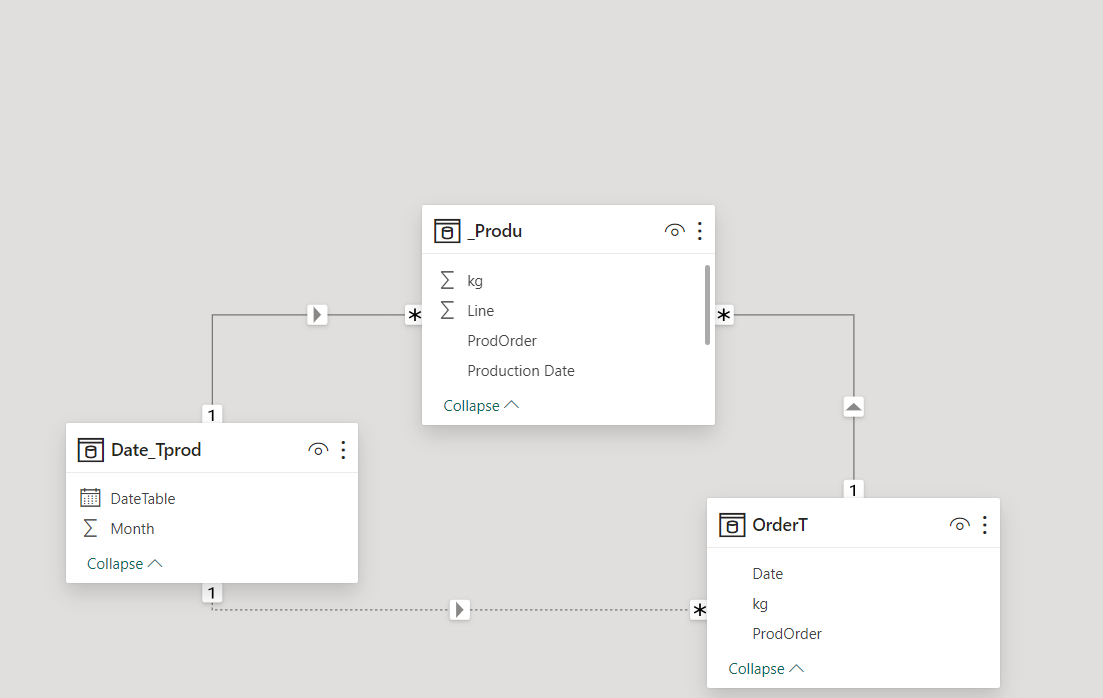Toggle visibility of _Produ table

coord(674,231)
